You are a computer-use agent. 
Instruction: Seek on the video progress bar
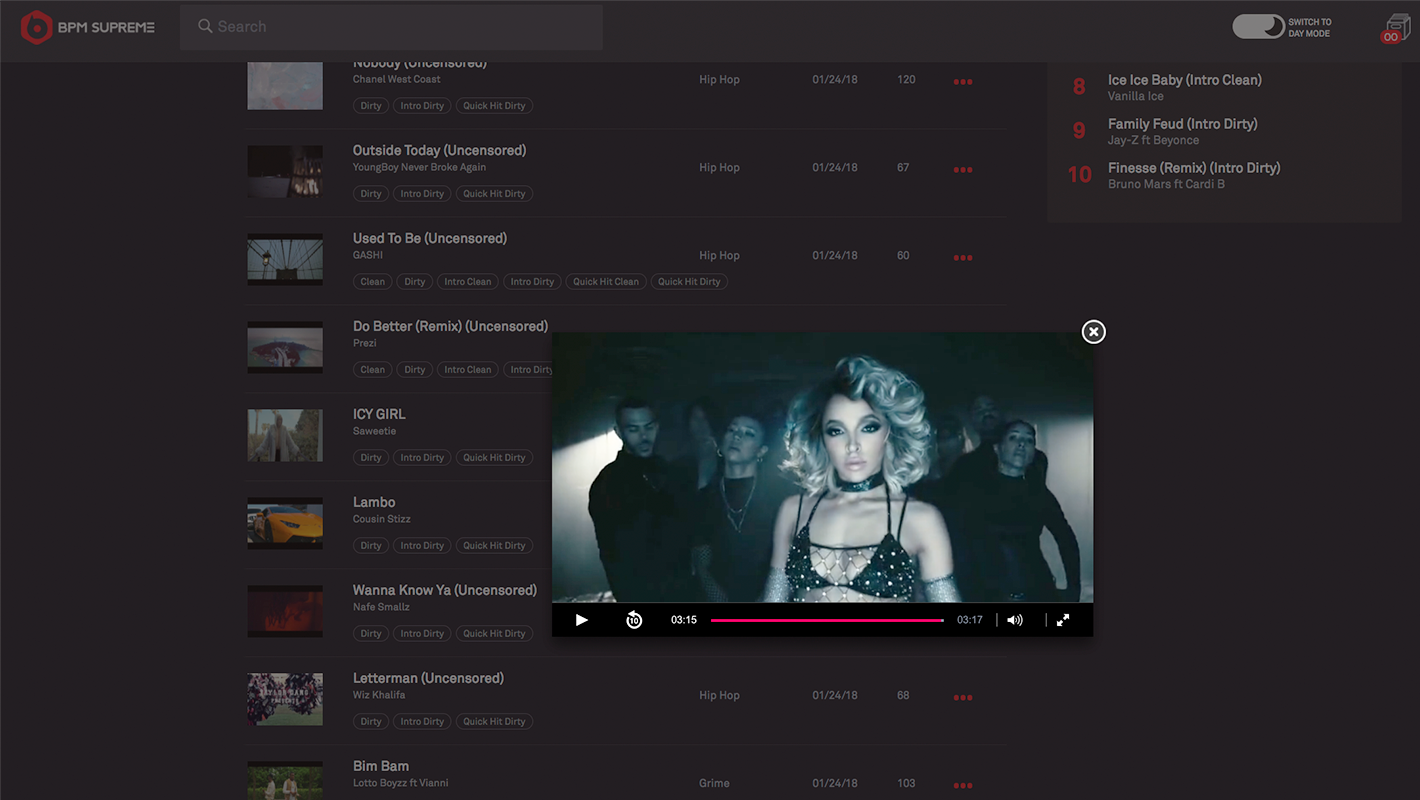click(826, 620)
